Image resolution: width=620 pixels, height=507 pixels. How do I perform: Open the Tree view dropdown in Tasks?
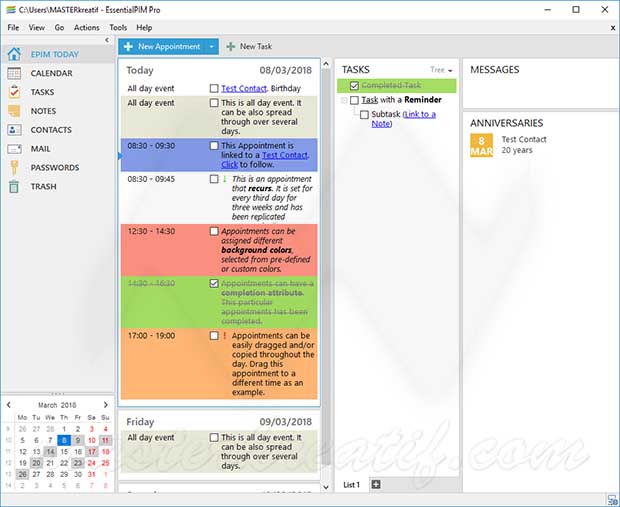coord(441,70)
